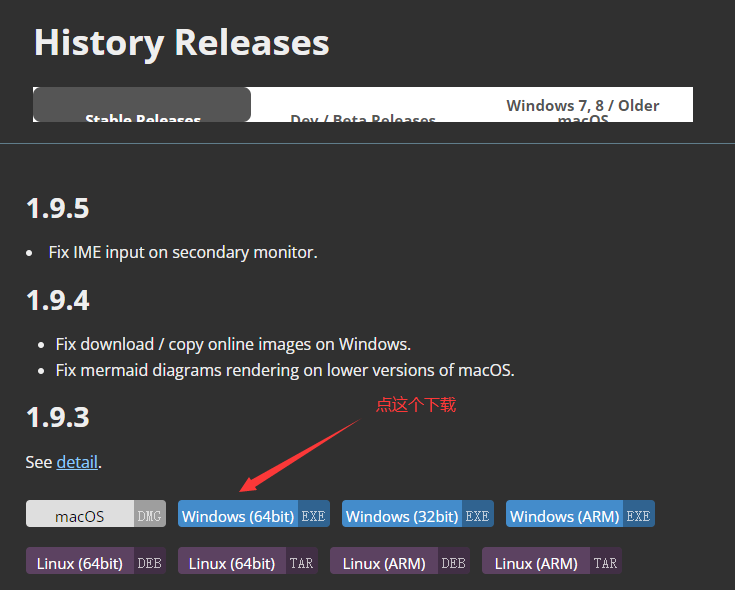Click the 'Fix mermaid diagrams rendering' note
This screenshot has width=735, height=590.
285,370
